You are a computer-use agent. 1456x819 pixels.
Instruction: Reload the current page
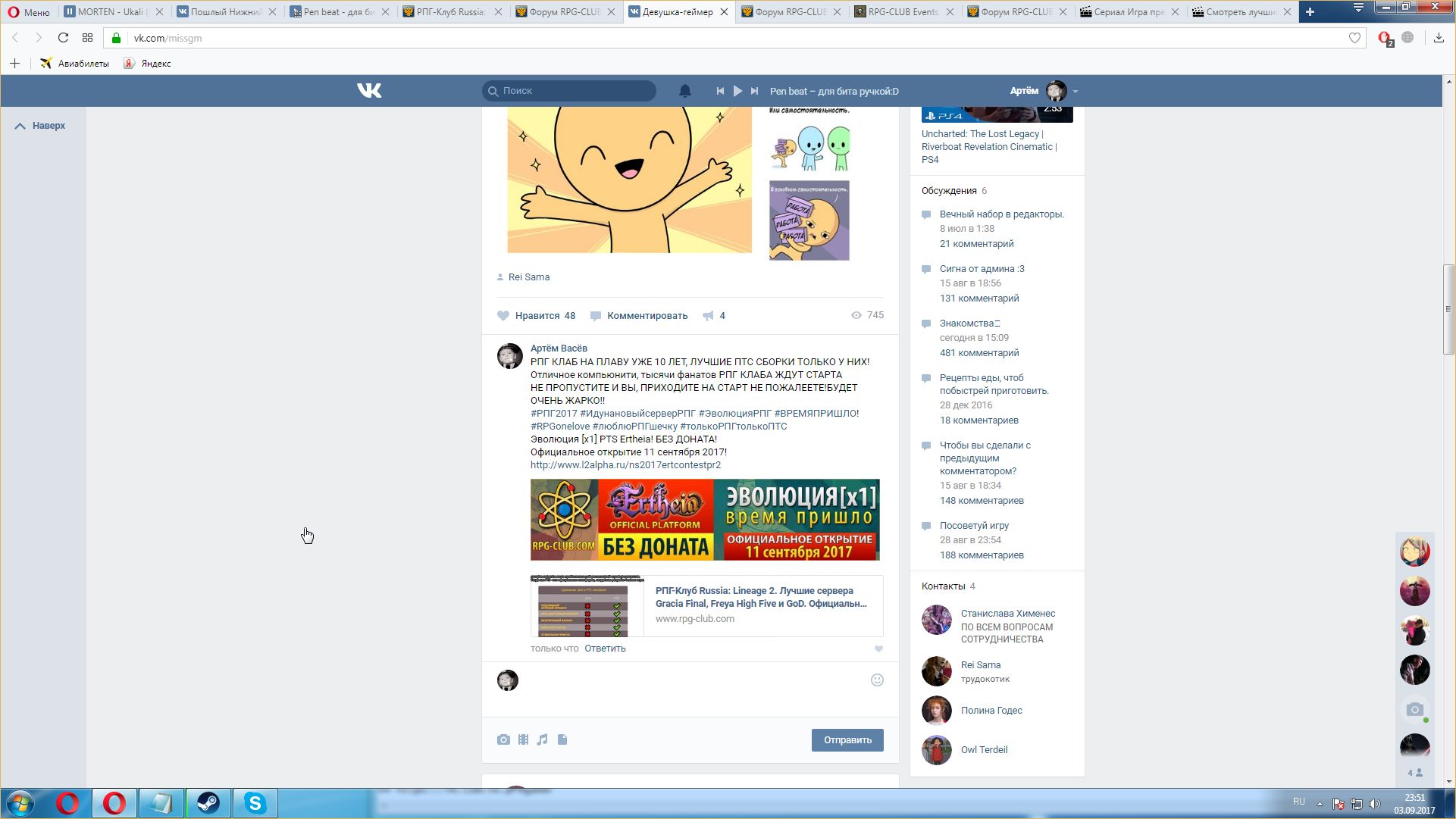coord(63,38)
